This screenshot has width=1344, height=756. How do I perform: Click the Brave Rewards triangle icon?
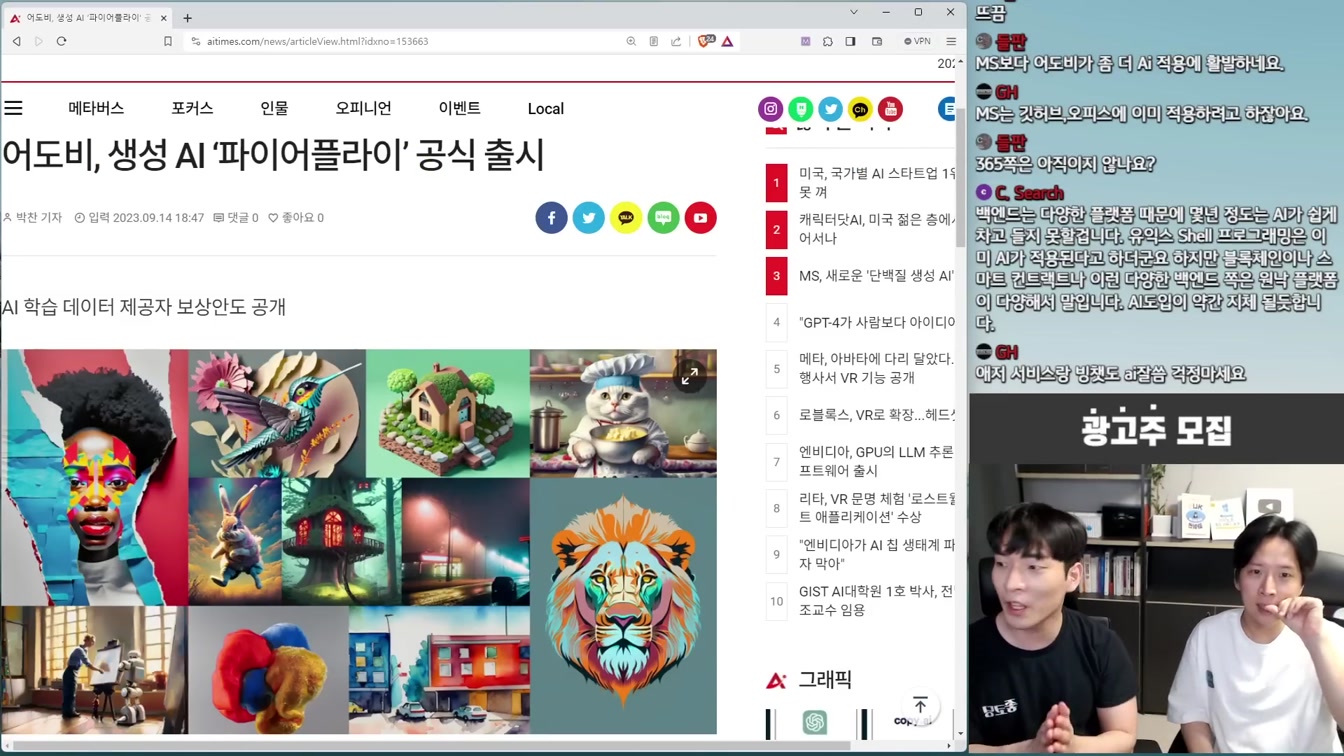pyautogui.click(x=727, y=41)
